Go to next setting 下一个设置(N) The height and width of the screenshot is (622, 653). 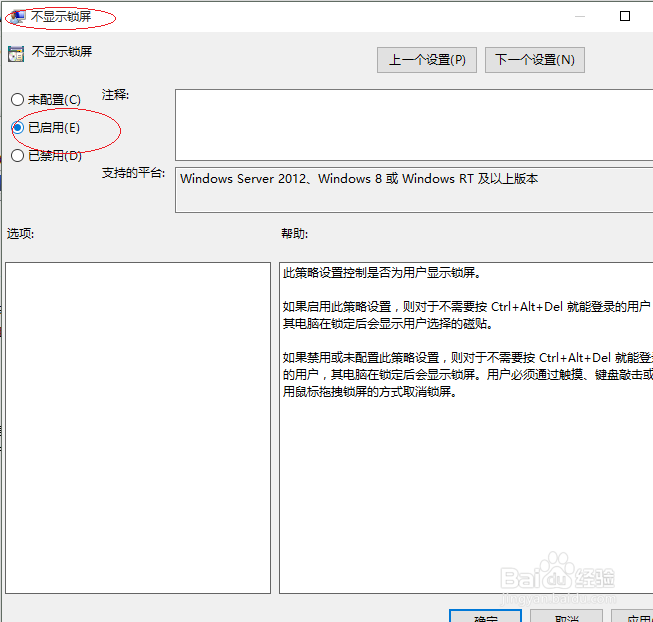[535, 60]
